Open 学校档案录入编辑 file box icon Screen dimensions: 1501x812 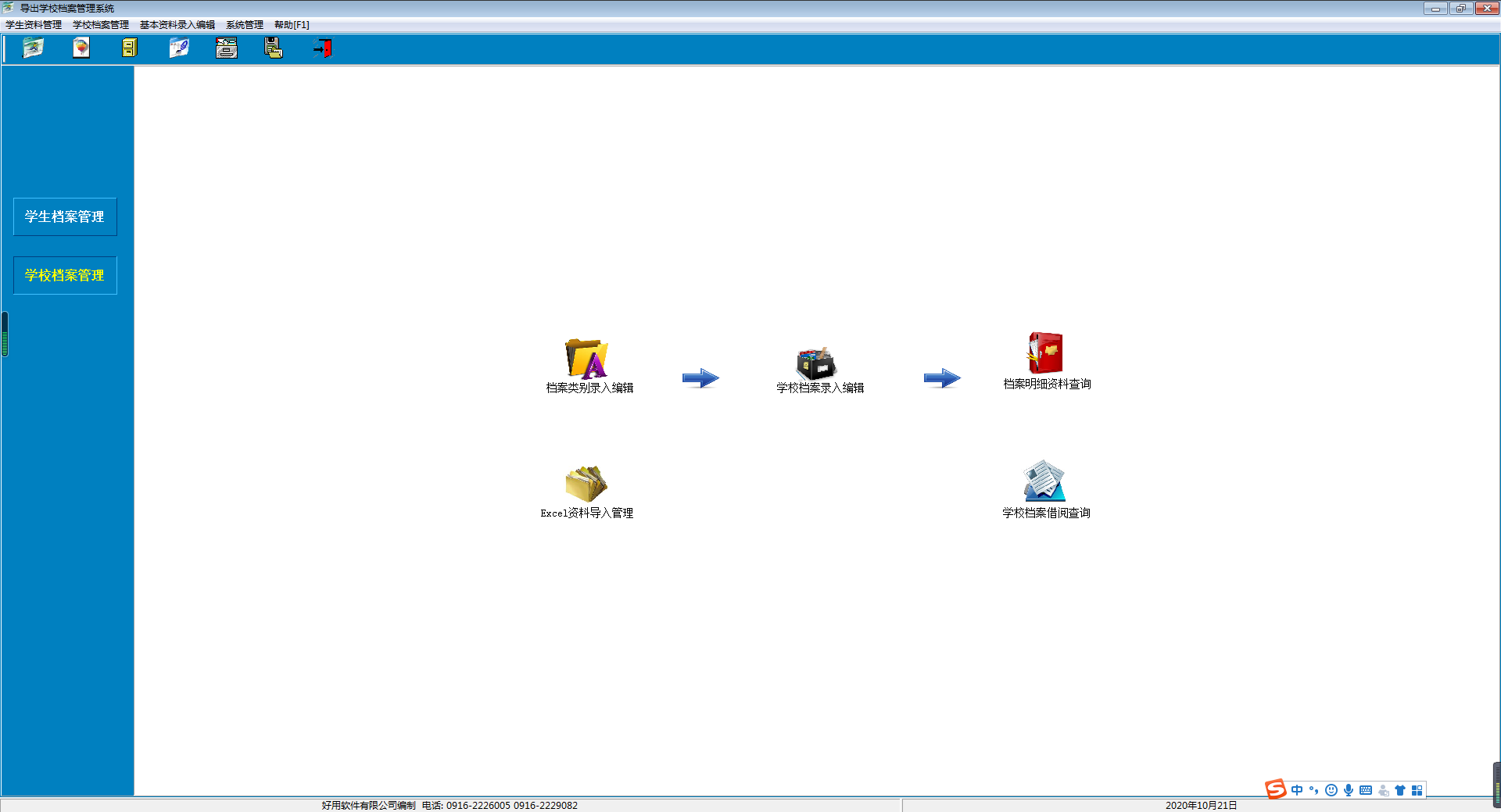point(817,363)
